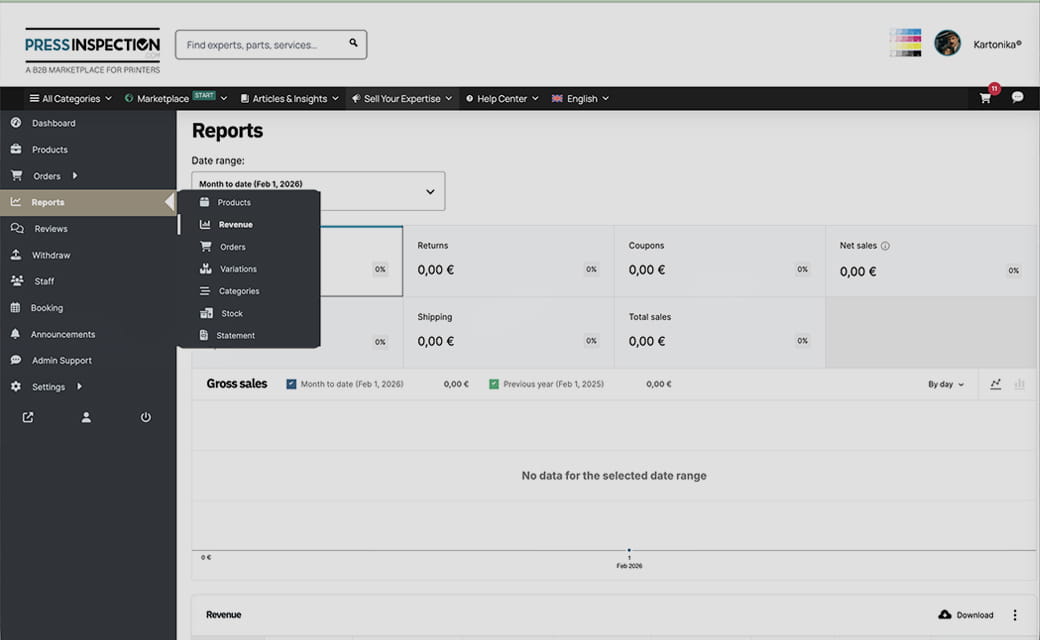Open the sidebar user profile icon
1040x640 pixels.
tap(86, 417)
